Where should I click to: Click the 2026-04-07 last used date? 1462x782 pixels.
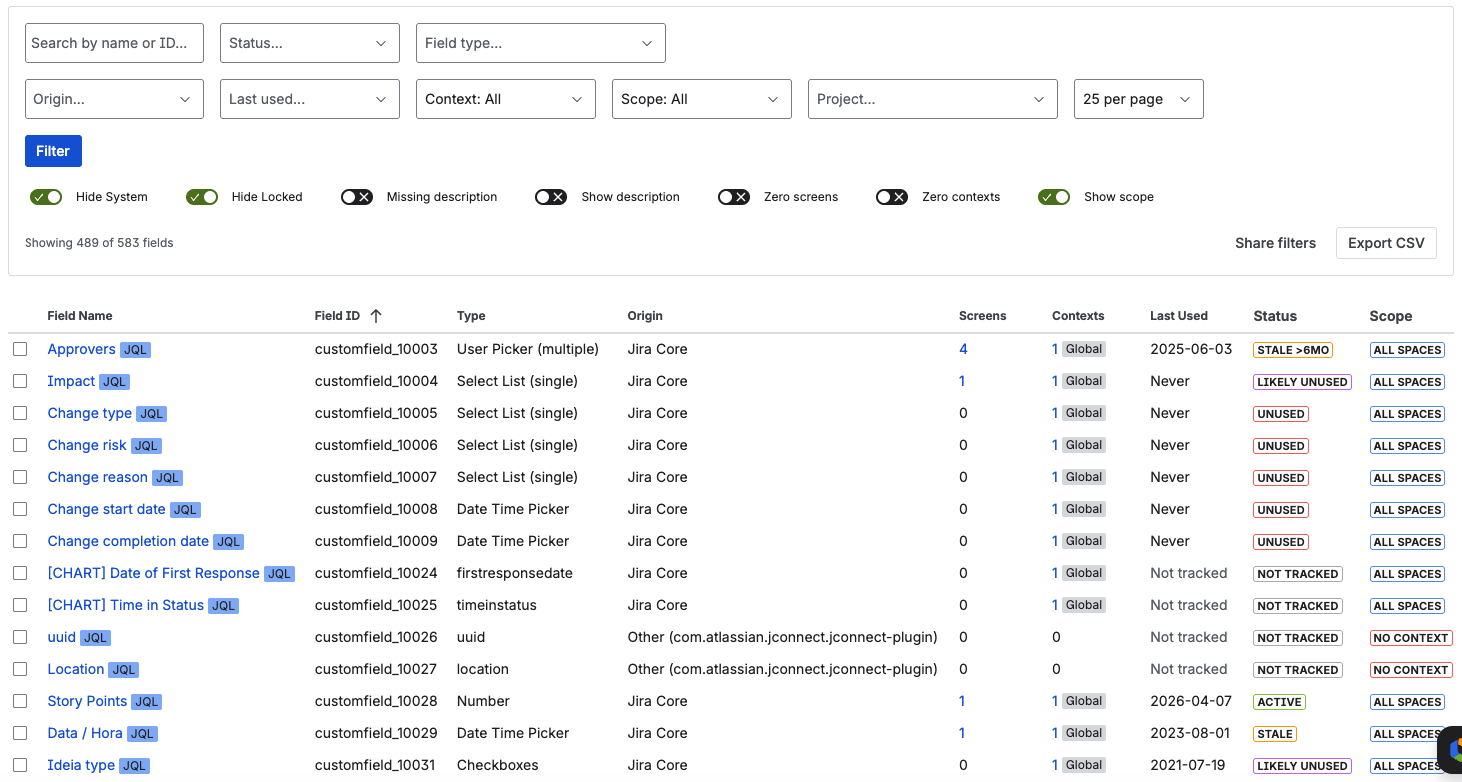[x=1191, y=701]
